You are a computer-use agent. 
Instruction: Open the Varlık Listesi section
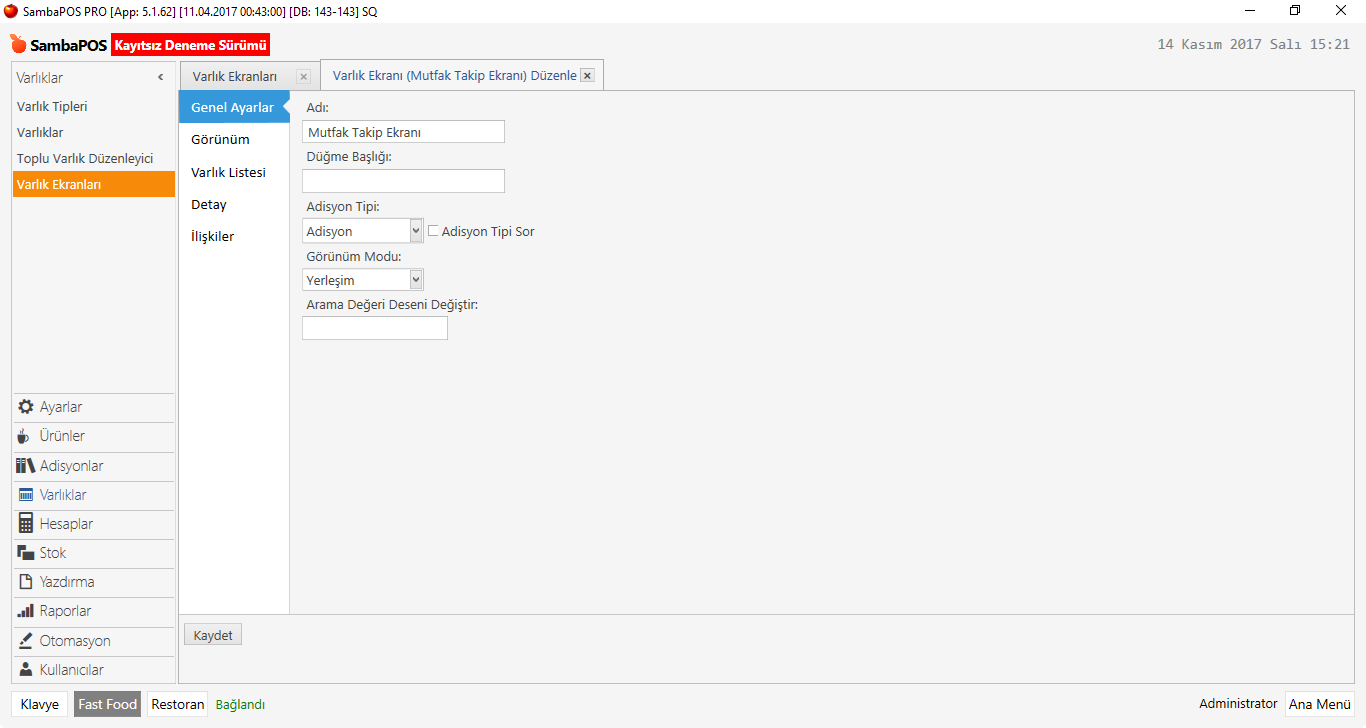[228, 172]
